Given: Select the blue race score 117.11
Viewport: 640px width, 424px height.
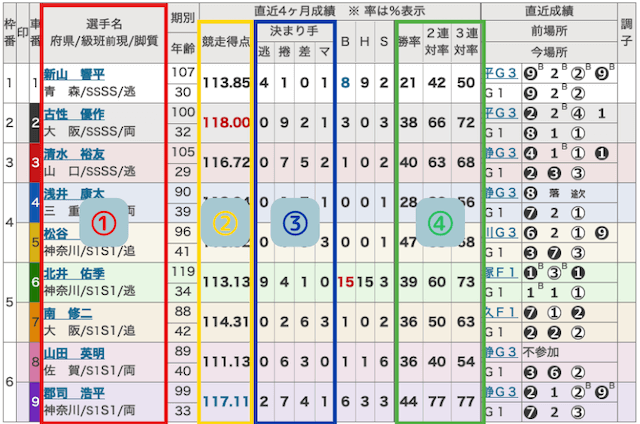Looking at the screenshot, I should pyautogui.click(x=226, y=402).
